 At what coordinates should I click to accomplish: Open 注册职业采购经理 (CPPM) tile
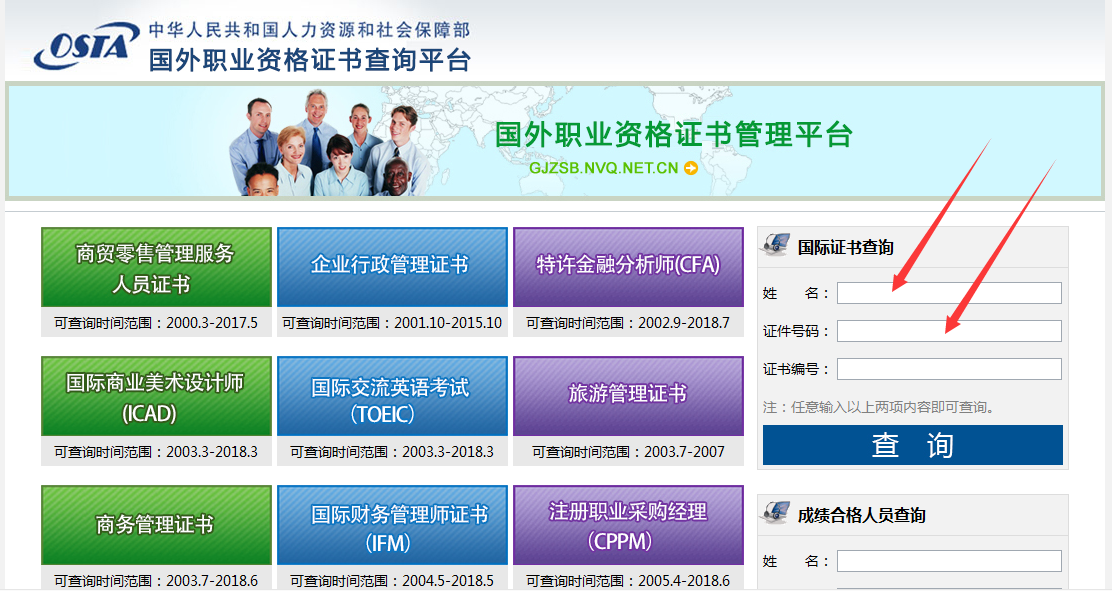tap(628, 525)
